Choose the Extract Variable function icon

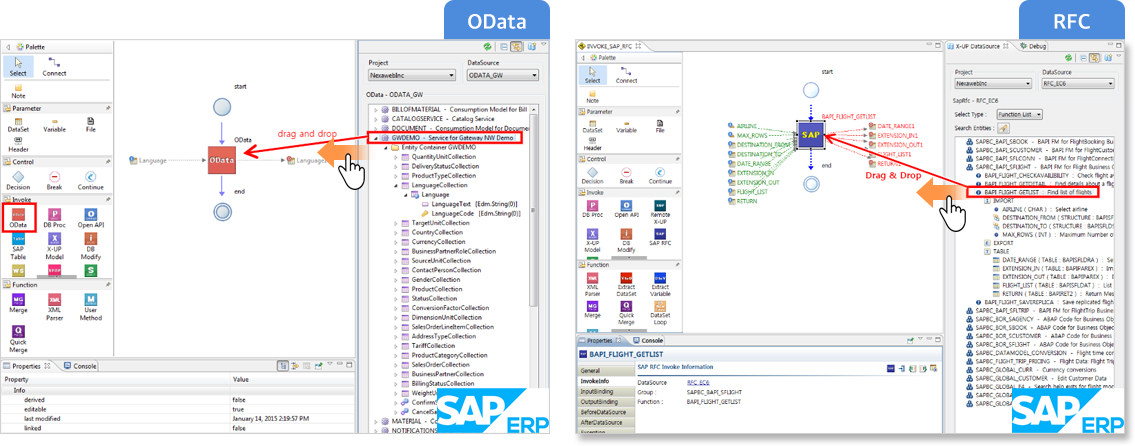point(660,282)
